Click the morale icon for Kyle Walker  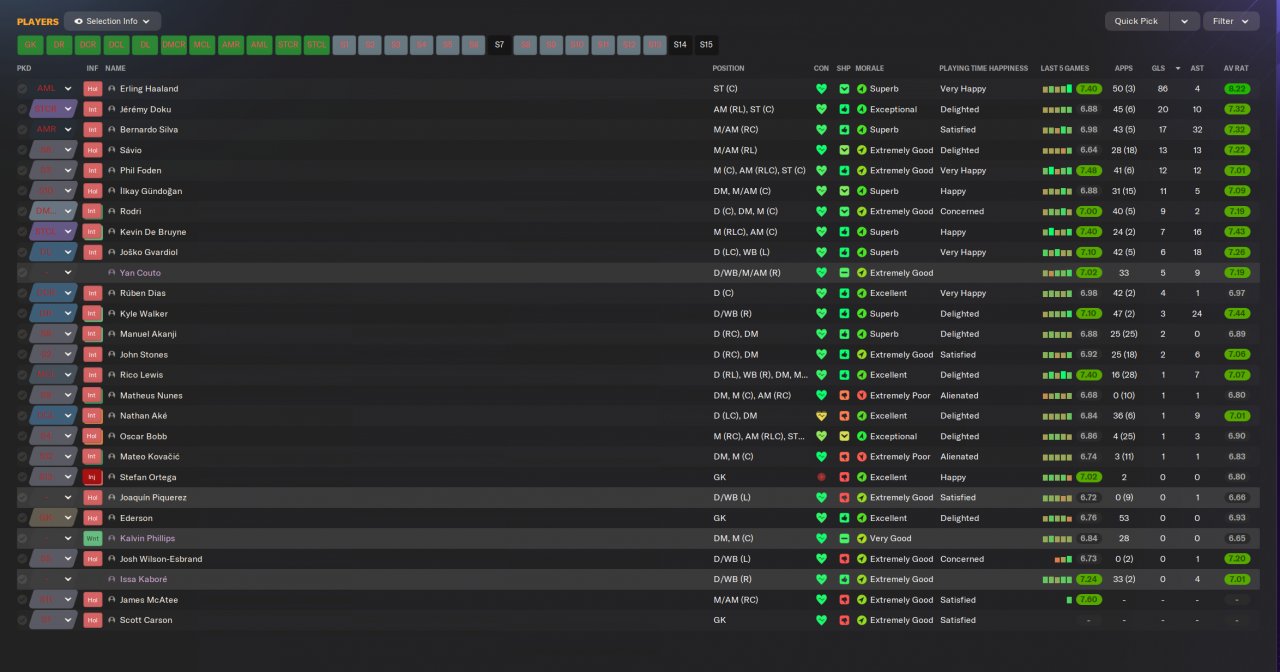click(x=862, y=314)
